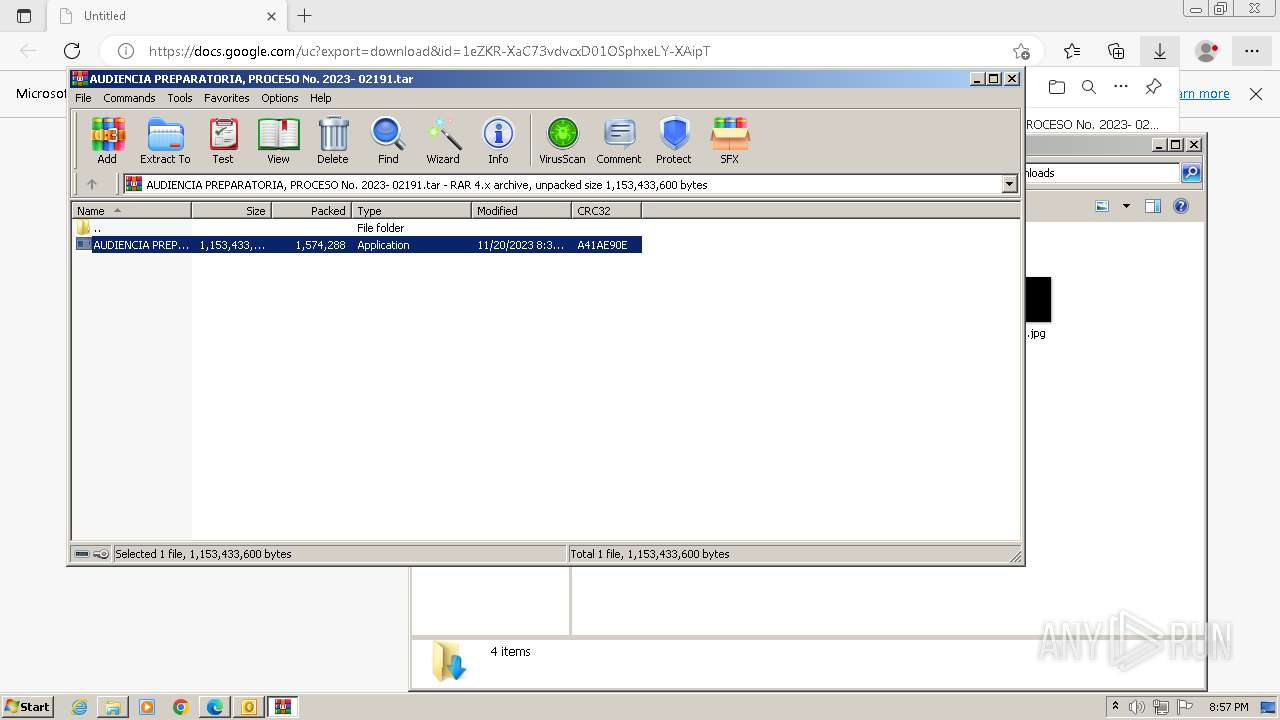This screenshot has height=720, width=1280.
Task: Click the key password icon in status bar
Action: point(101,554)
